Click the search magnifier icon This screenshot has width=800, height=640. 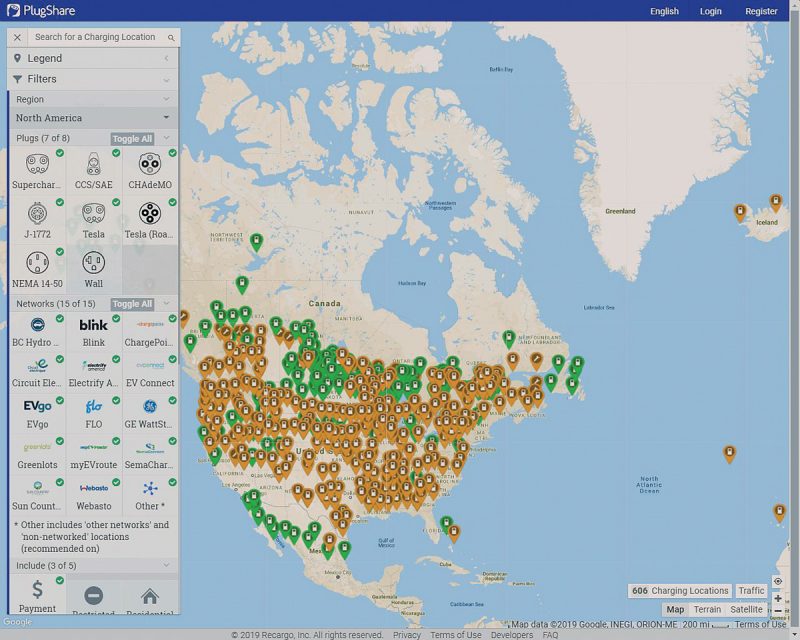click(x=171, y=38)
